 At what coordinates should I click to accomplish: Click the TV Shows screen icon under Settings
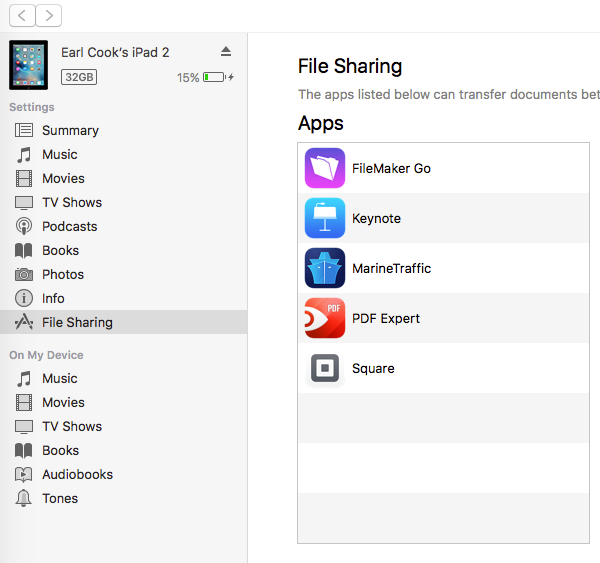24,203
